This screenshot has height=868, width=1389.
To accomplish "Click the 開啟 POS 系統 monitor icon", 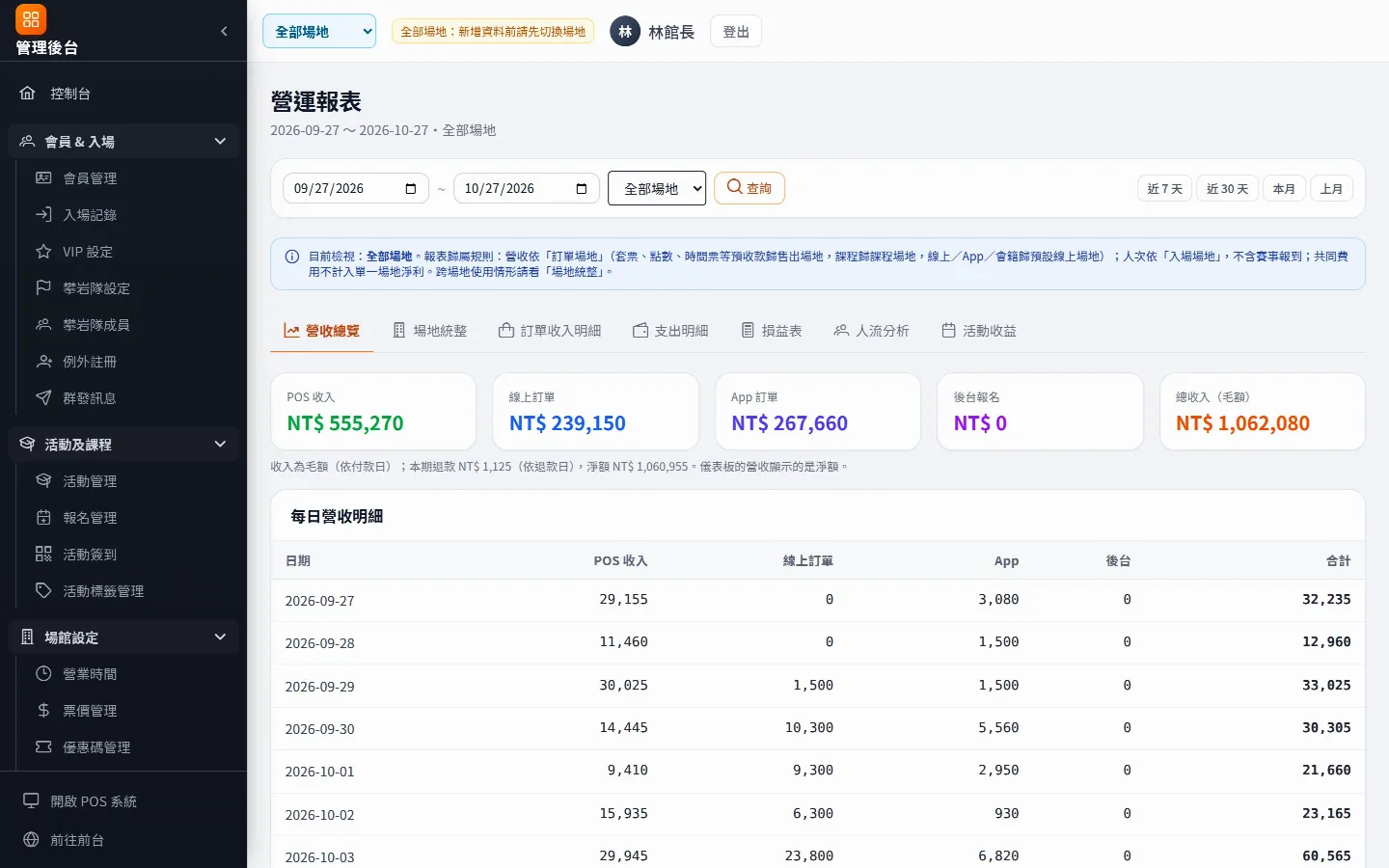I will point(31,801).
